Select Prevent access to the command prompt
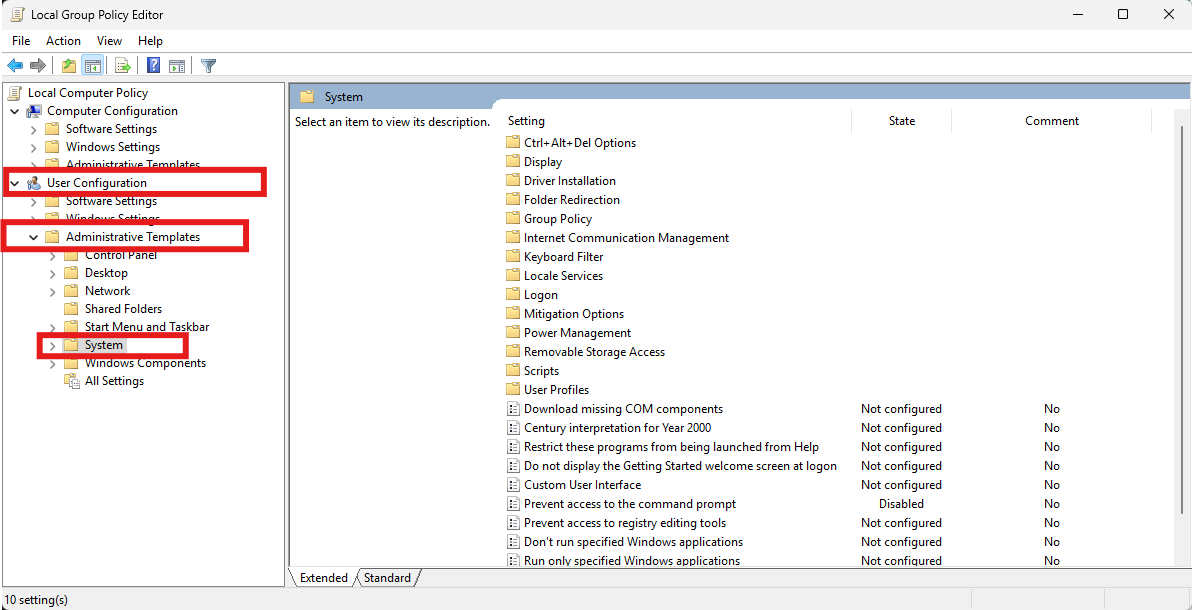The width and height of the screenshot is (1192, 610). coord(630,504)
